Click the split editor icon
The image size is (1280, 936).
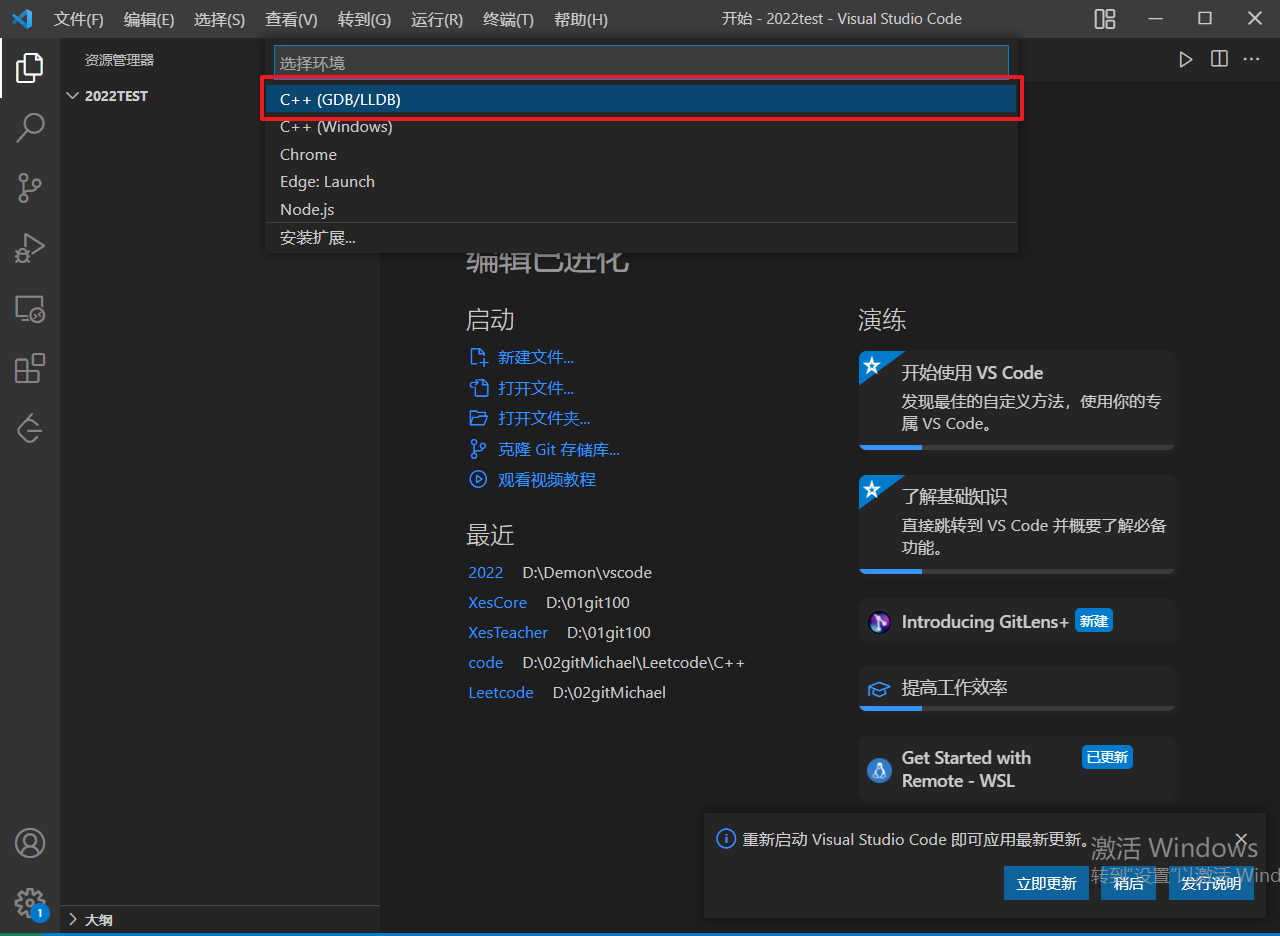[x=1219, y=60]
